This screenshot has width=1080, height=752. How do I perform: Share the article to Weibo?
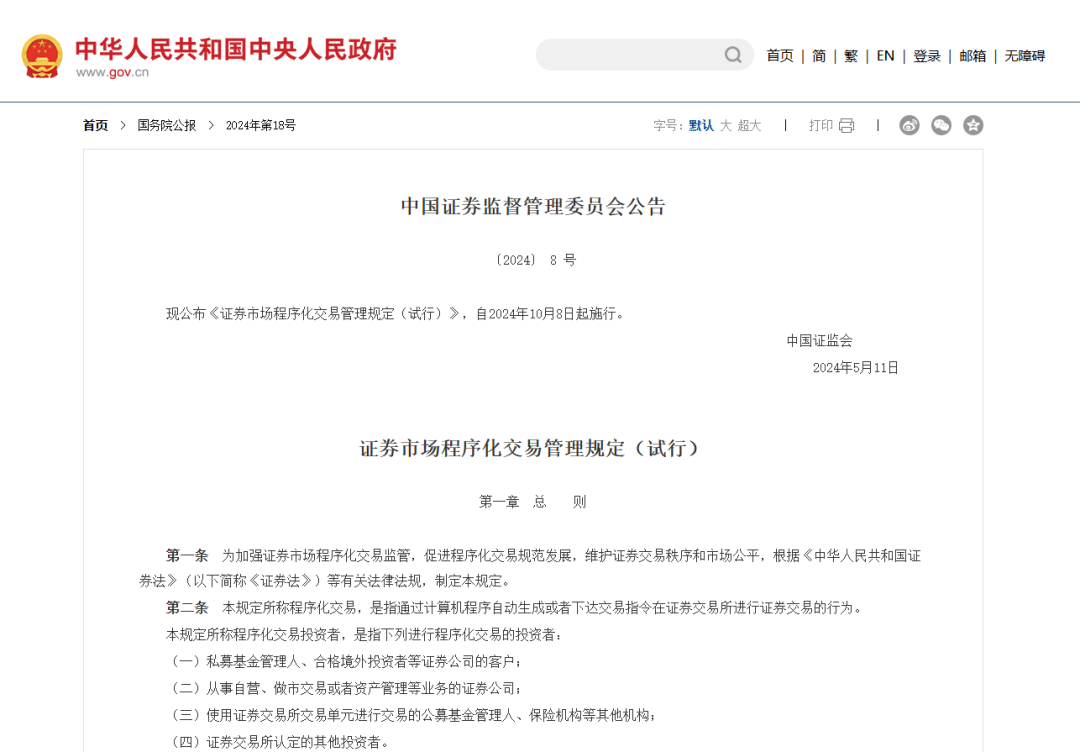[x=909, y=125]
